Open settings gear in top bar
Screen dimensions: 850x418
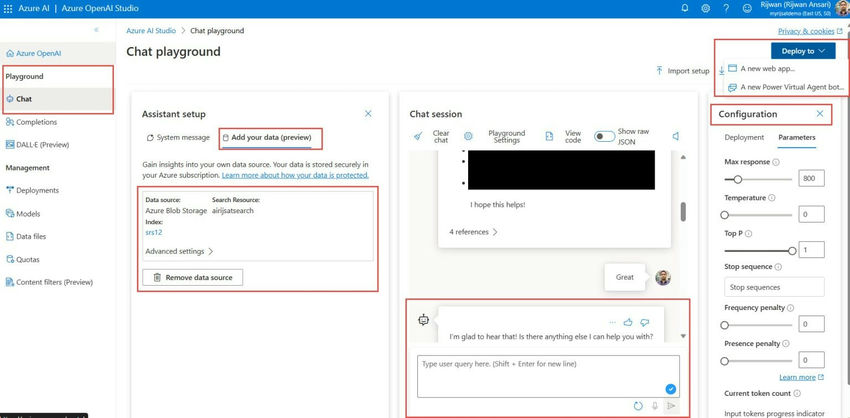click(x=705, y=8)
